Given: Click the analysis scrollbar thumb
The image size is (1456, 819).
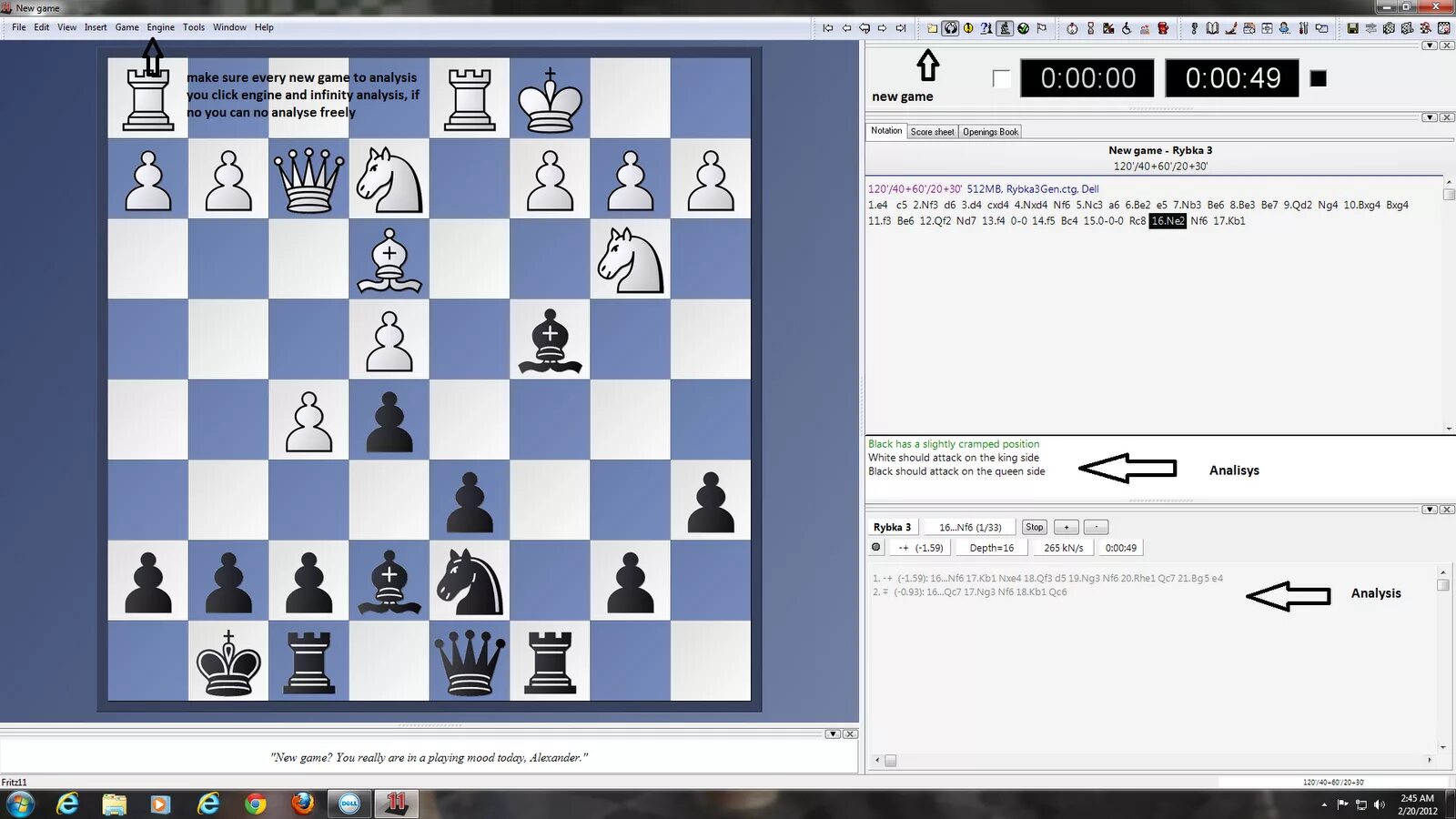Looking at the screenshot, I should click(x=1443, y=585).
